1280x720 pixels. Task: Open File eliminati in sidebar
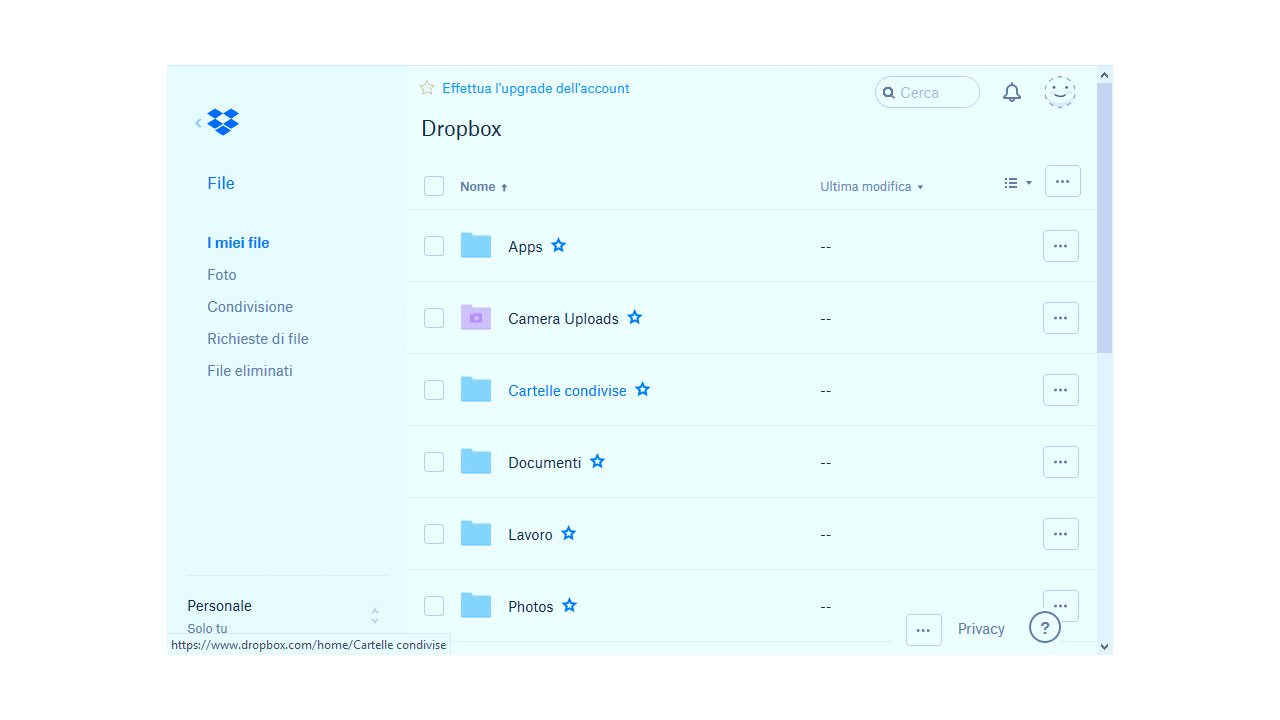250,371
